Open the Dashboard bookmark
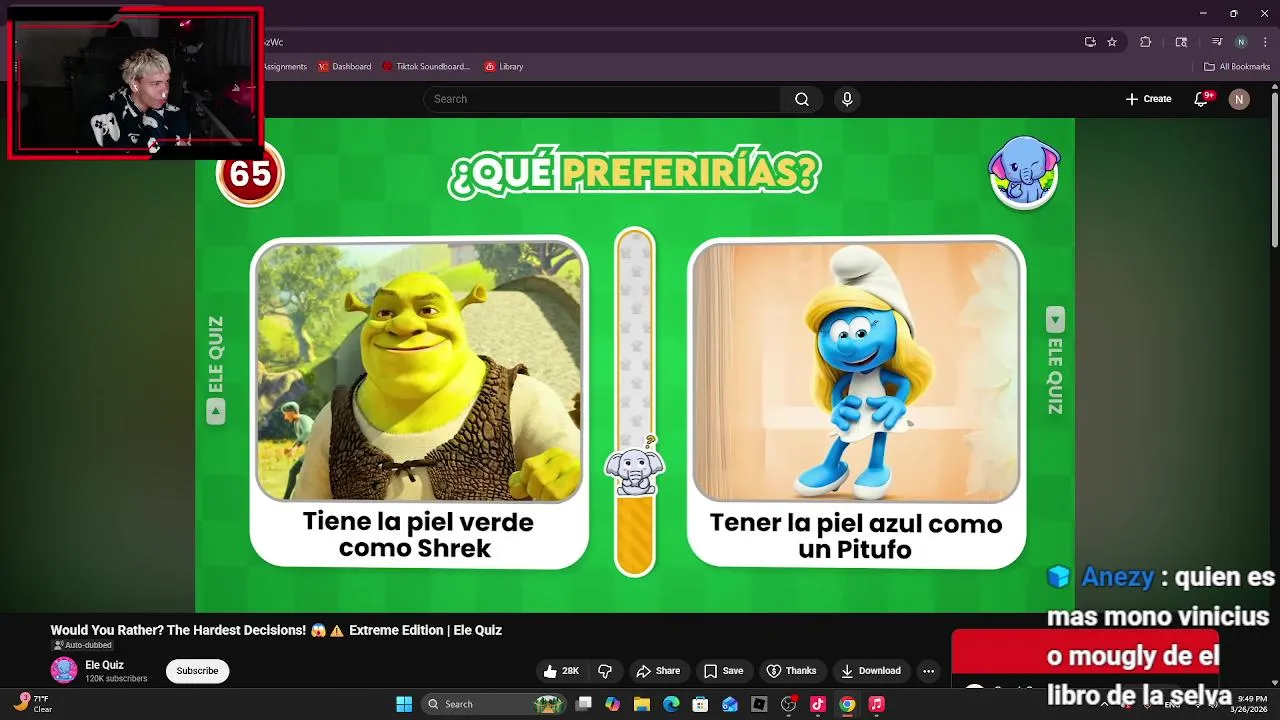1280x720 pixels. pyautogui.click(x=344, y=67)
